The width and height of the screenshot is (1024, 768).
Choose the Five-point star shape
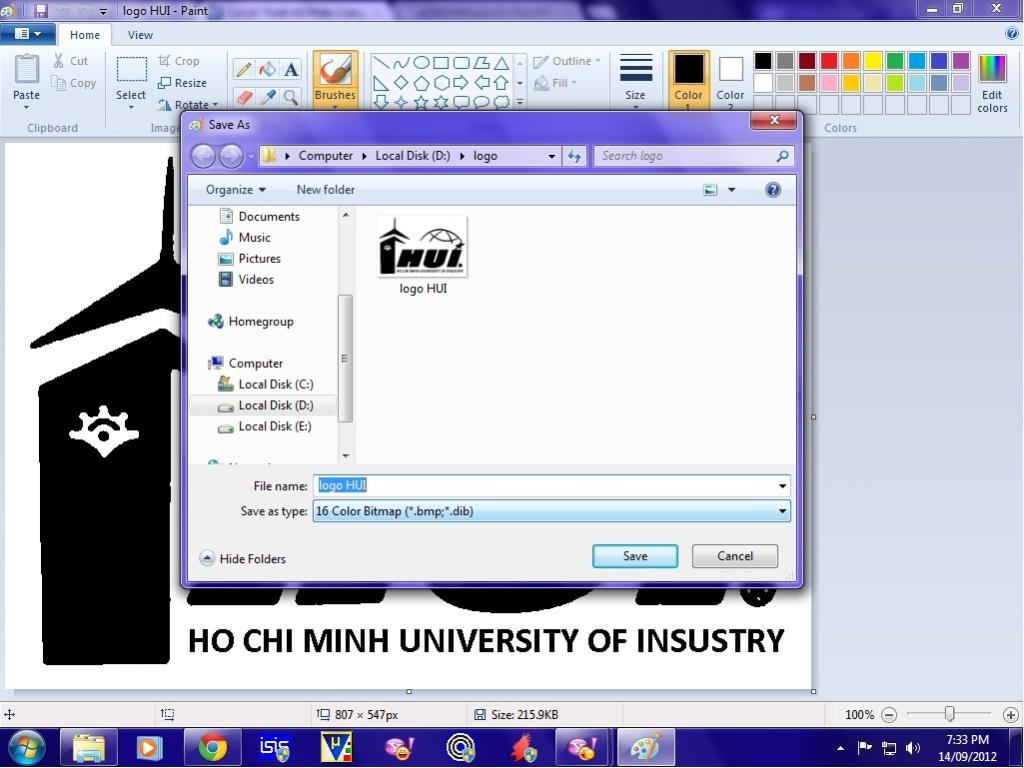[421, 102]
